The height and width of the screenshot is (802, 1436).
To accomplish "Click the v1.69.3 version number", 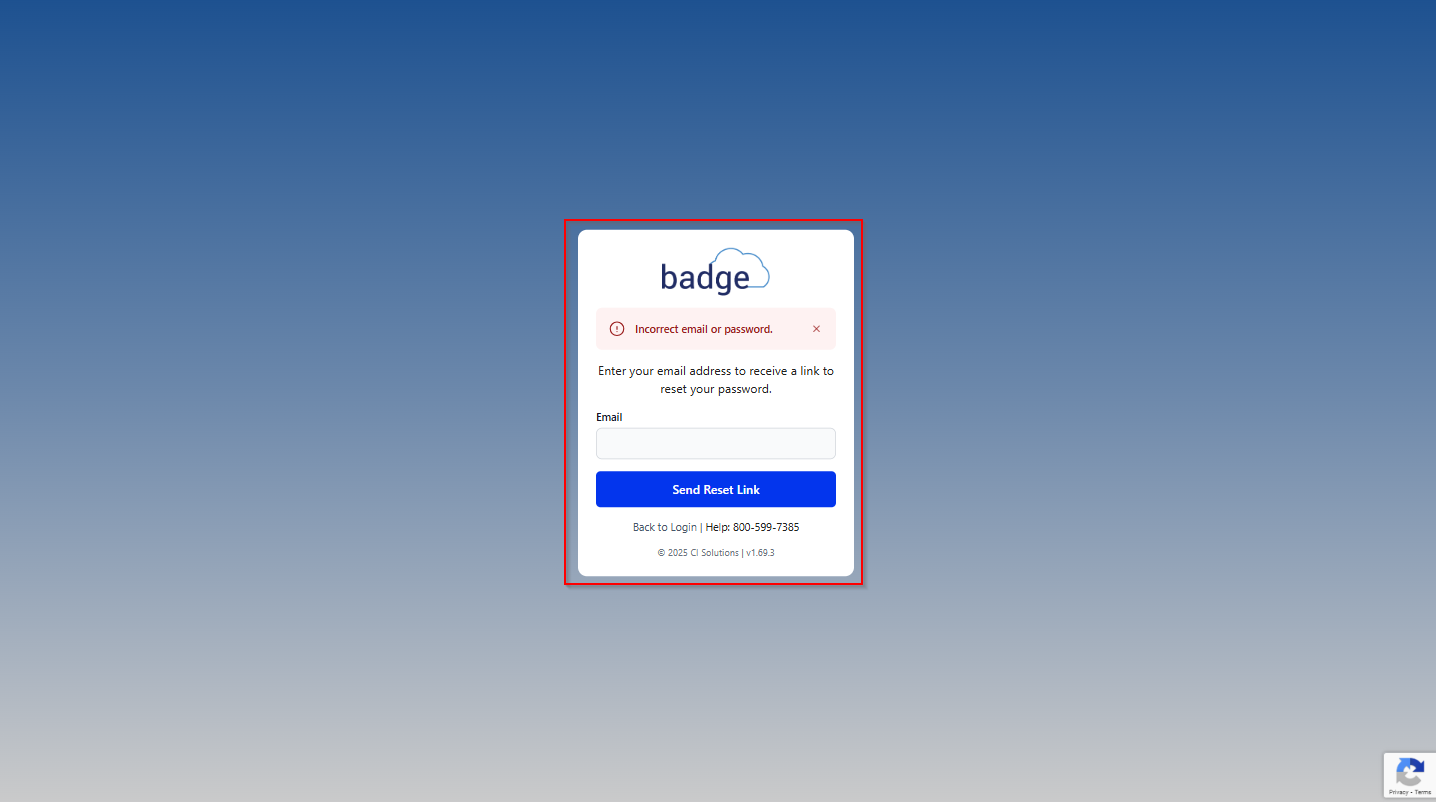I will [760, 553].
